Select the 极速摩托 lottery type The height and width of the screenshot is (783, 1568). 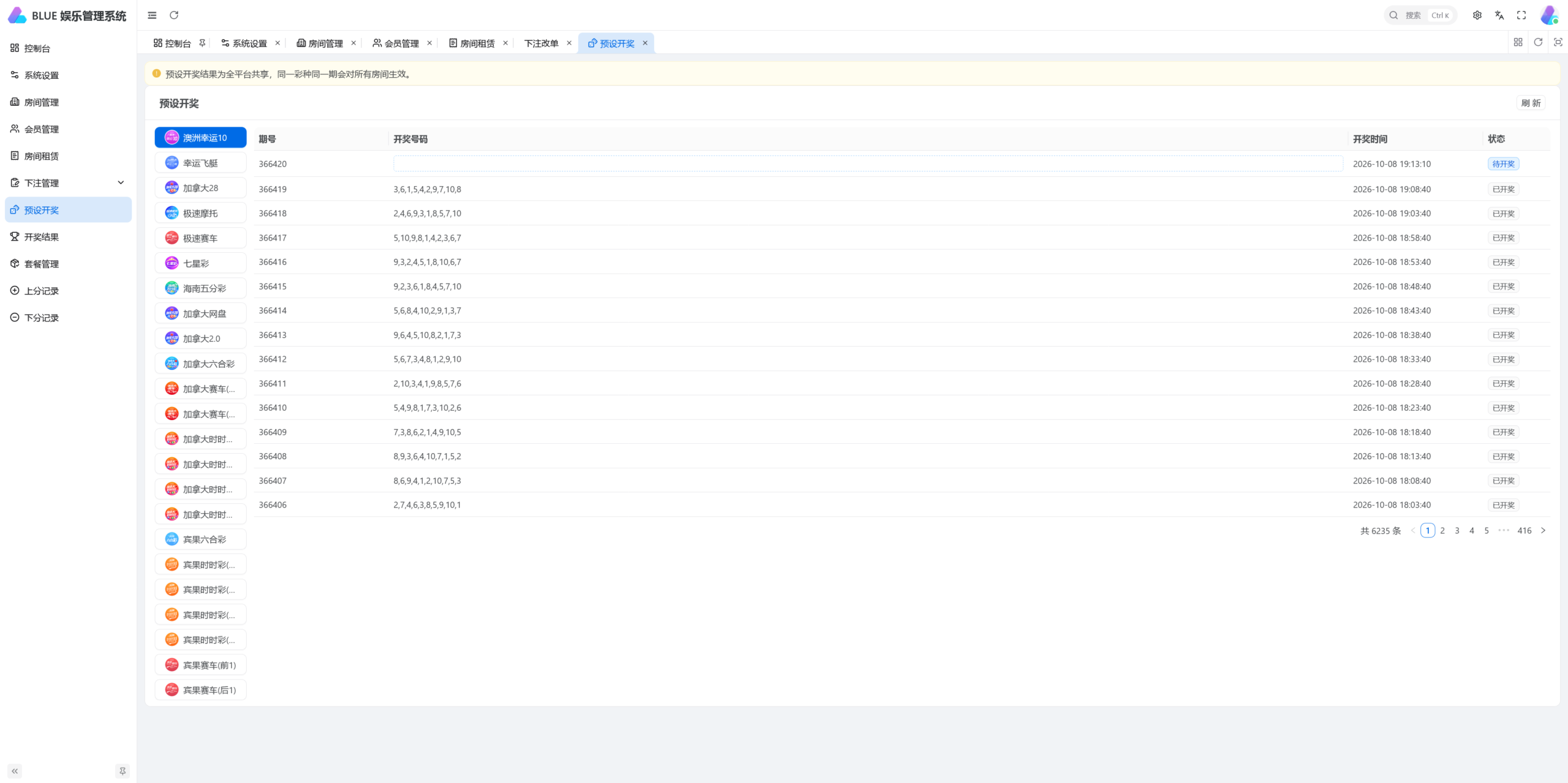200,213
